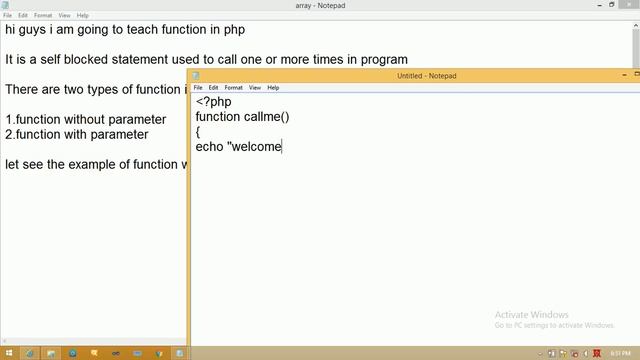Open the Windows Start button

tap(9, 353)
